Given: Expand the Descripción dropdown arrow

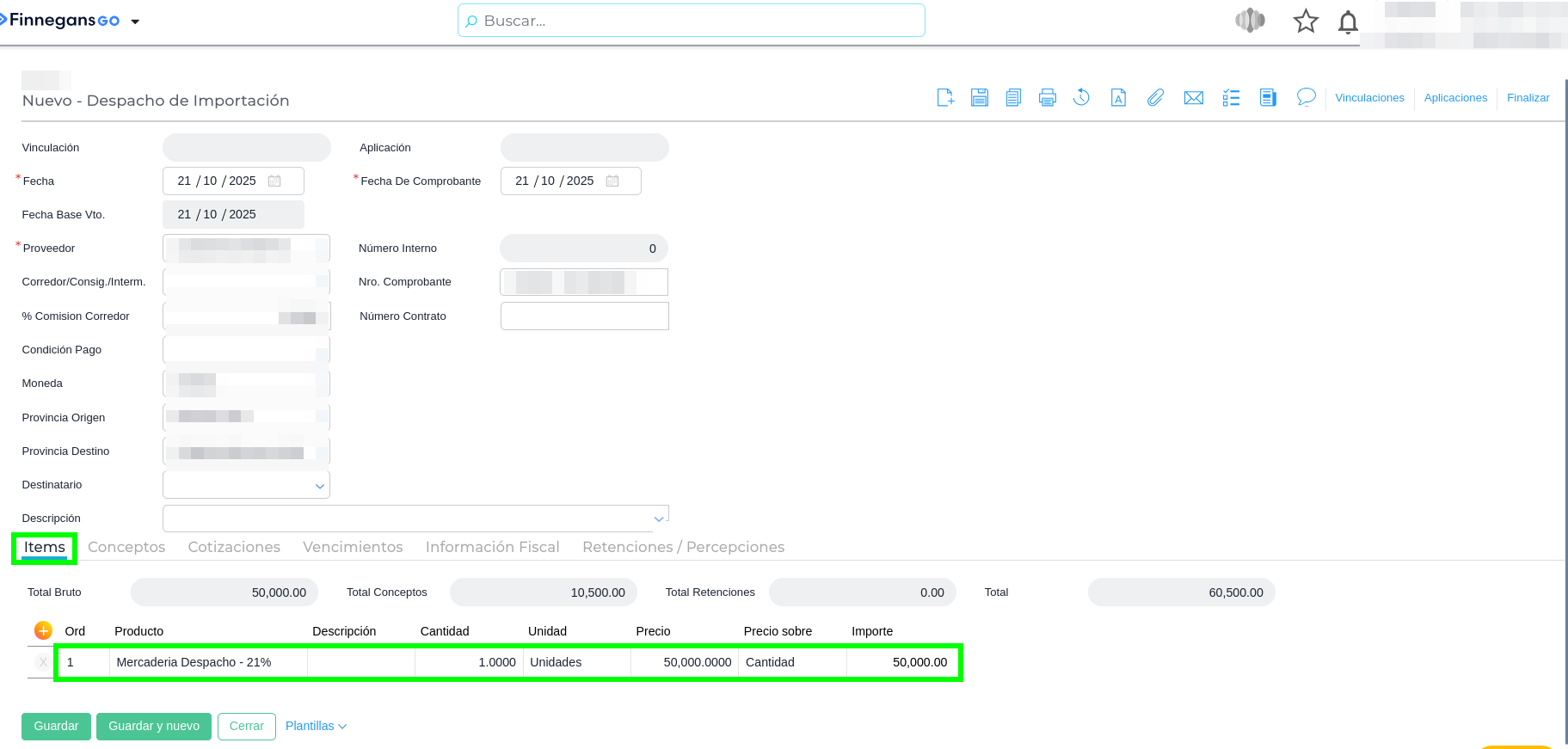Looking at the screenshot, I should point(659,519).
